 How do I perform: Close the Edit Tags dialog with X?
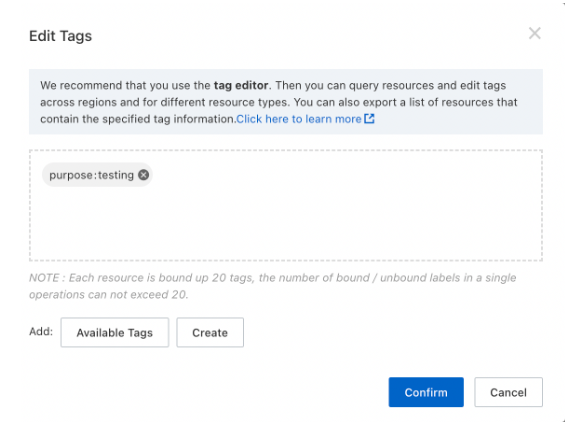pyautogui.click(x=535, y=33)
